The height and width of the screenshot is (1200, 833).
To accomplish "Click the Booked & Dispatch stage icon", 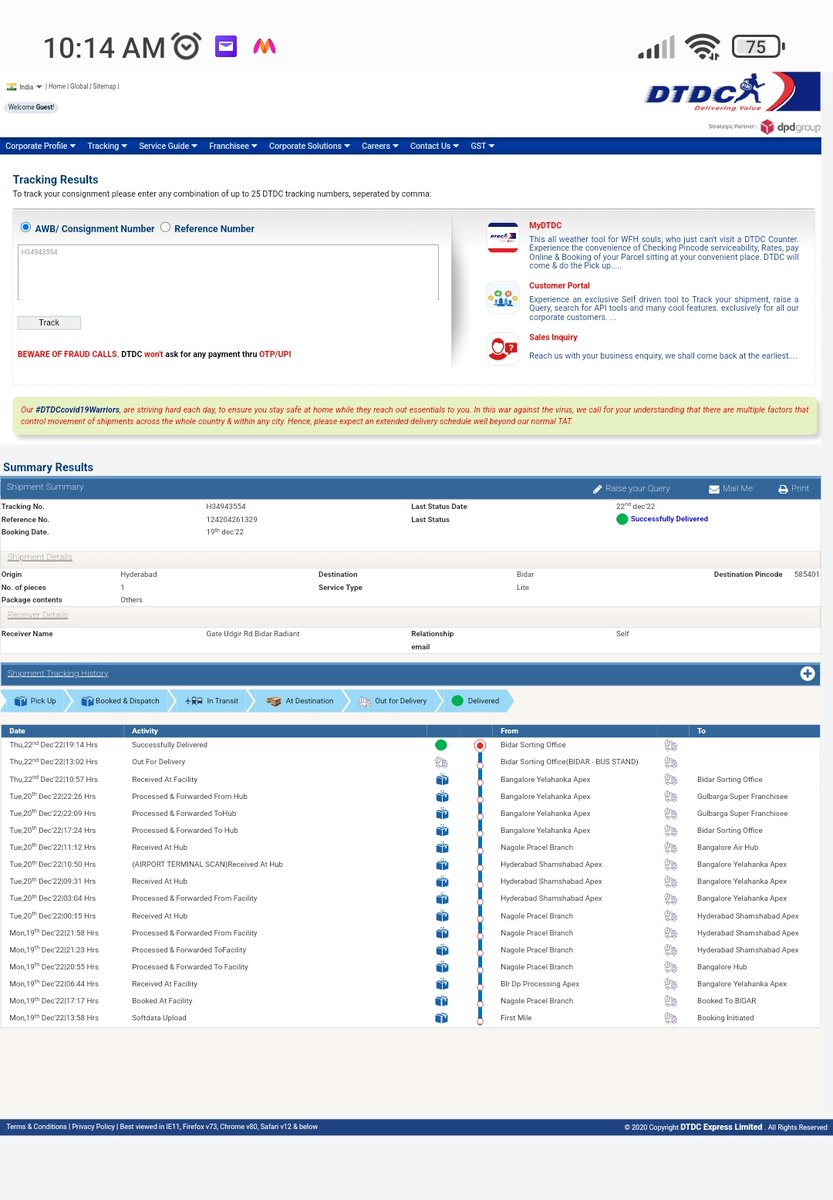I will click(x=87, y=701).
